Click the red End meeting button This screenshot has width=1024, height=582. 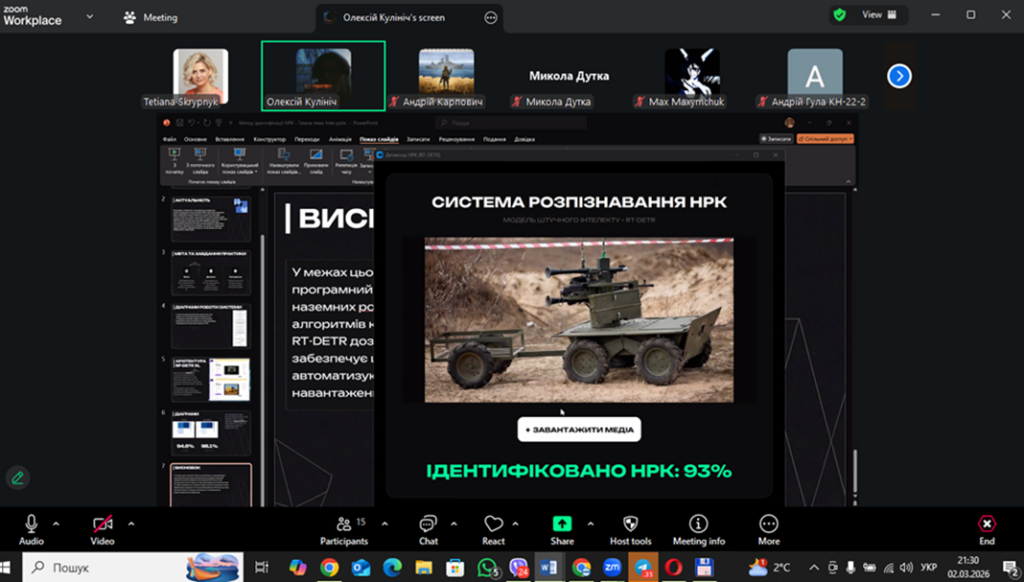coord(986,524)
